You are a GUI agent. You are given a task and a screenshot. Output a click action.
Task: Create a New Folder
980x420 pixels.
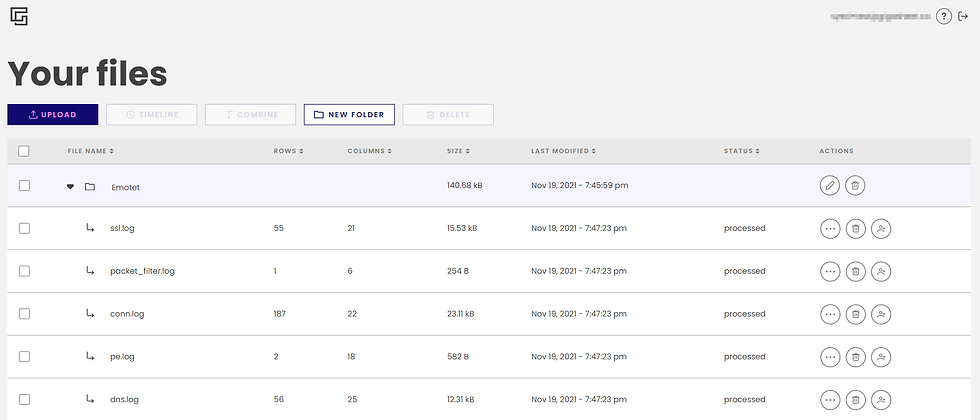pos(349,114)
